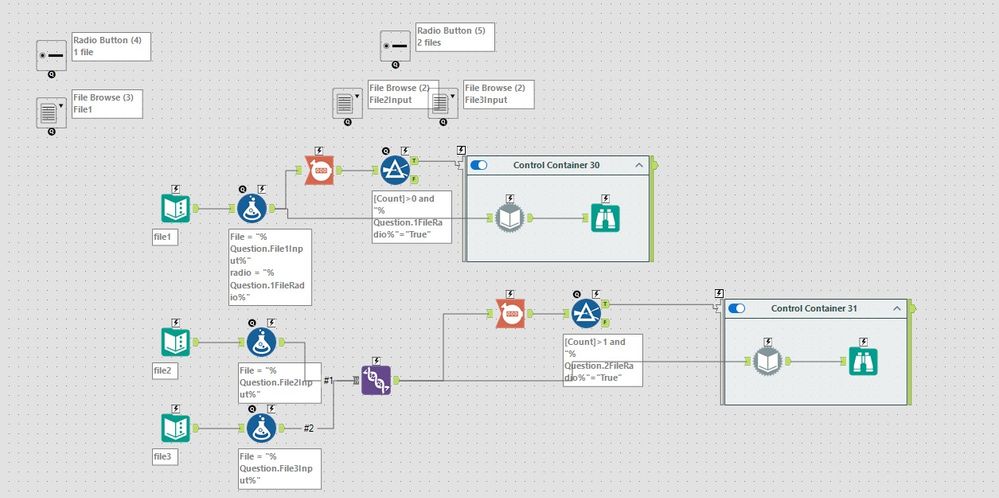The image size is (999, 498).
Task: Click the Control Container 30 output anchor
Action: pos(654,165)
